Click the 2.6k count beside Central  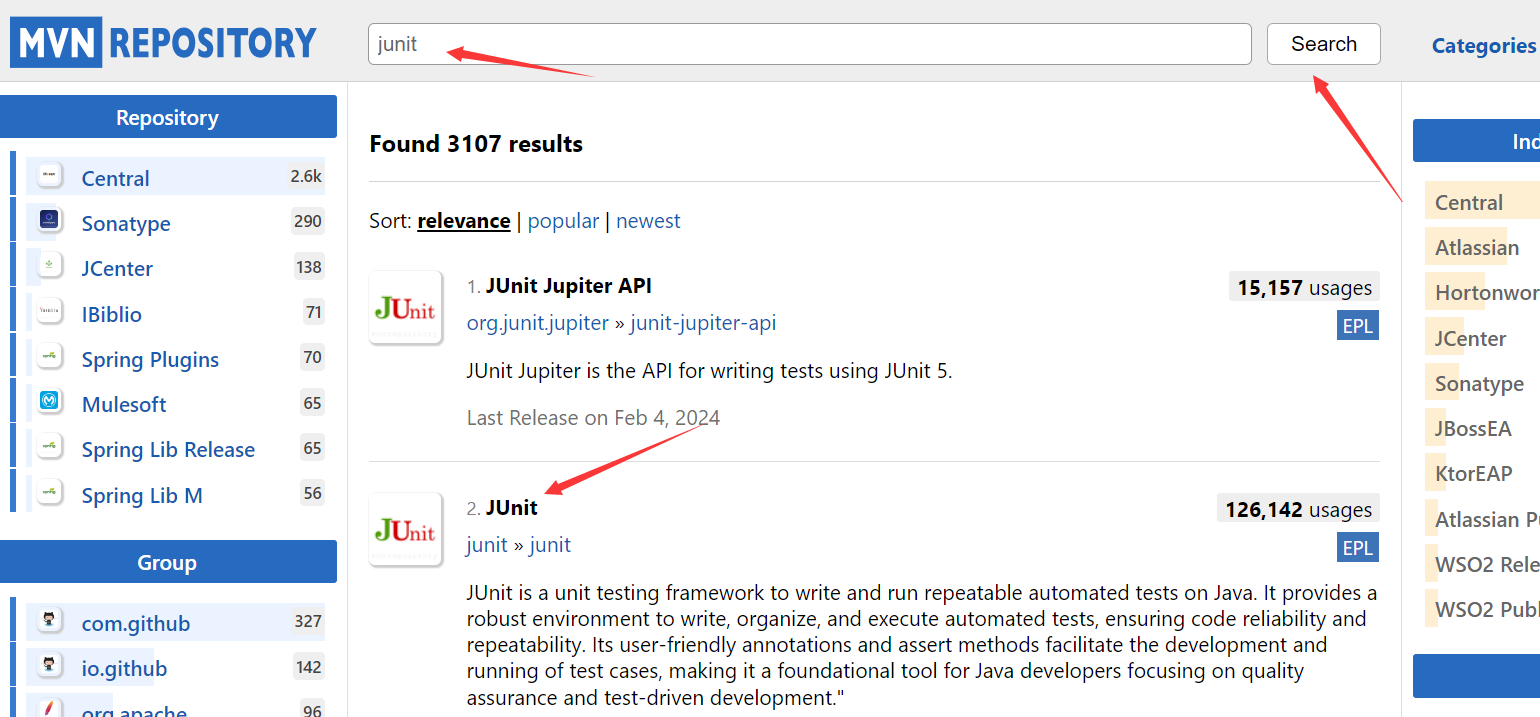point(306,176)
